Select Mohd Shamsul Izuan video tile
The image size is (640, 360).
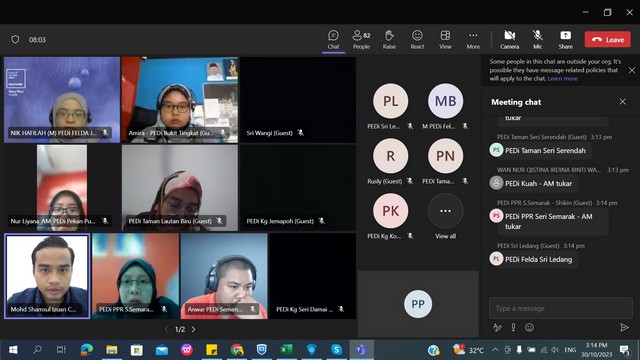[x=47, y=276]
